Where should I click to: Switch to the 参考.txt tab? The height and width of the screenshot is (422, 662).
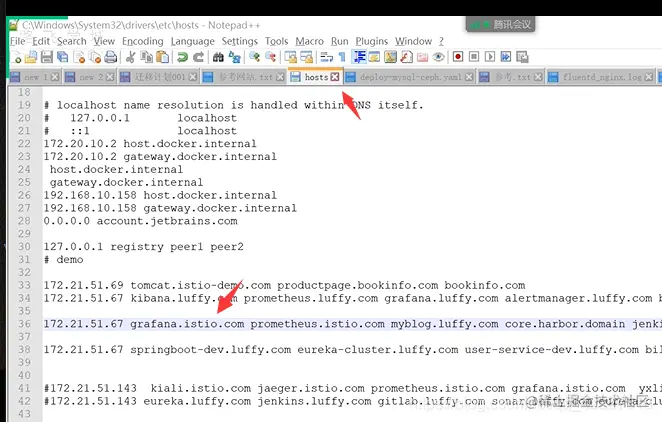click(x=512, y=77)
